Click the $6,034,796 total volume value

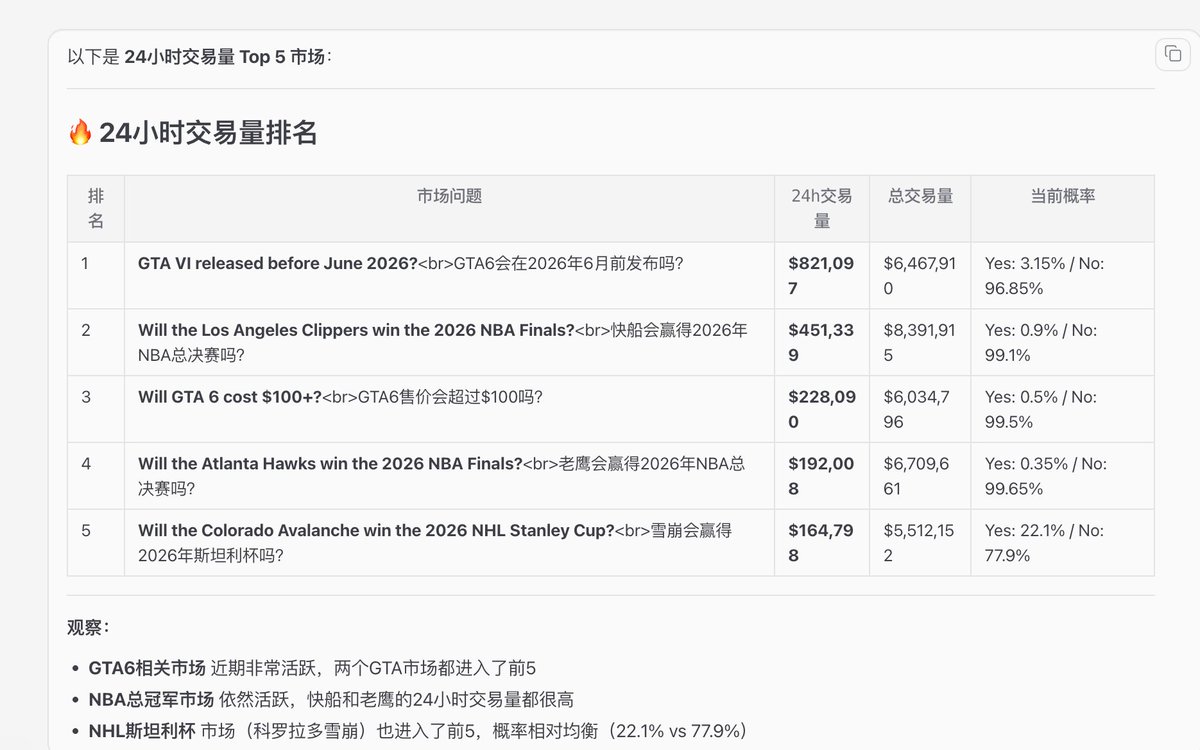coord(917,409)
